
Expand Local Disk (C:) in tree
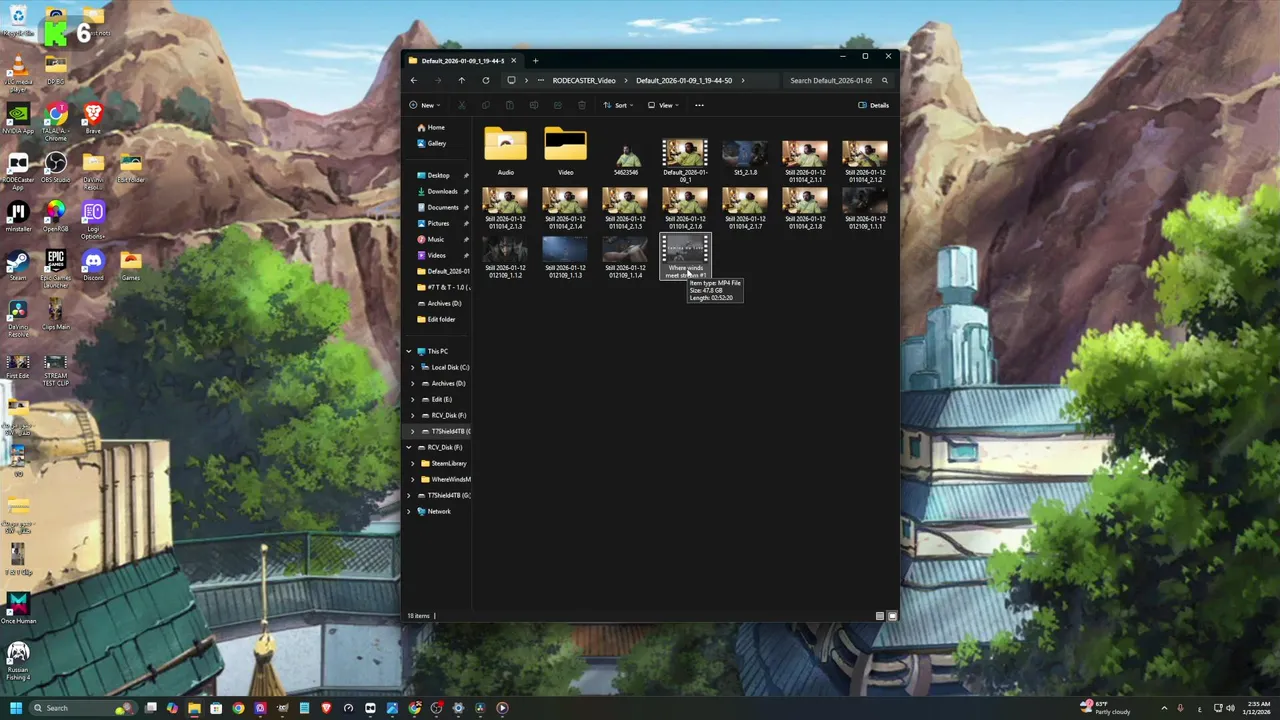412,367
